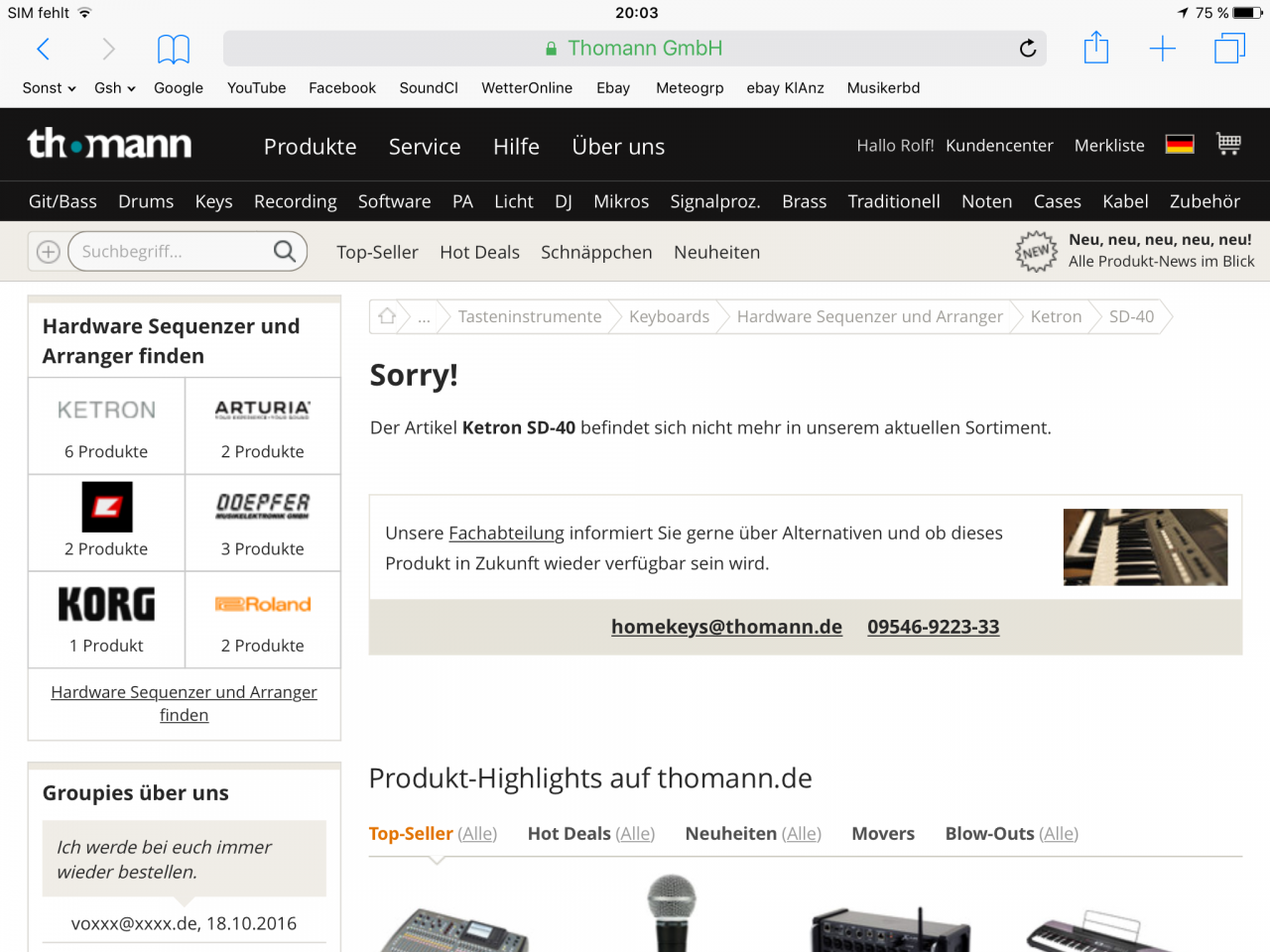The image size is (1270, 952).
Task: Click the Fachabteilung link
Action: tap(506, 534)
